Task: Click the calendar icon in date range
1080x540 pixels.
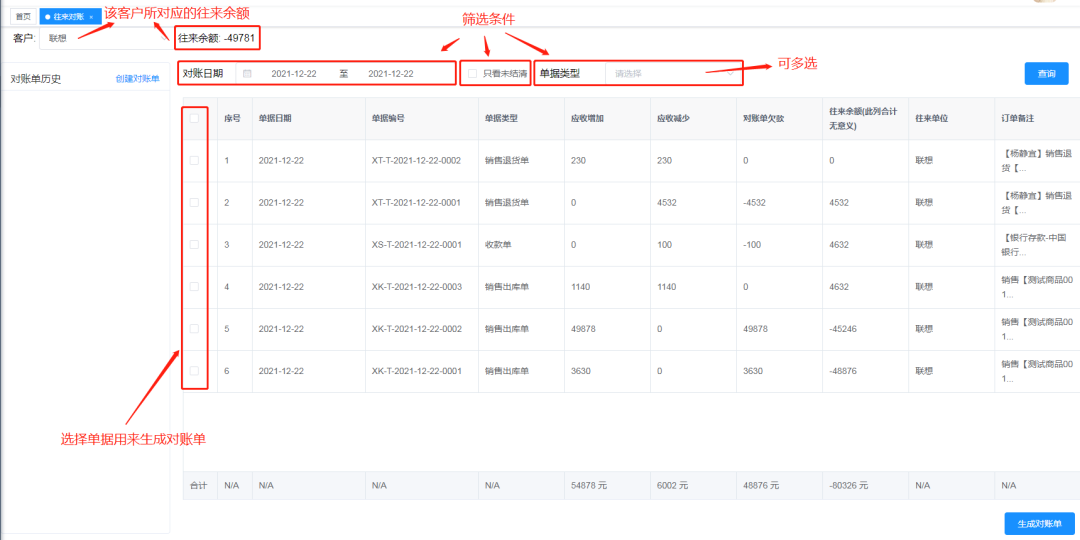Action: click(x=247, y=74)
